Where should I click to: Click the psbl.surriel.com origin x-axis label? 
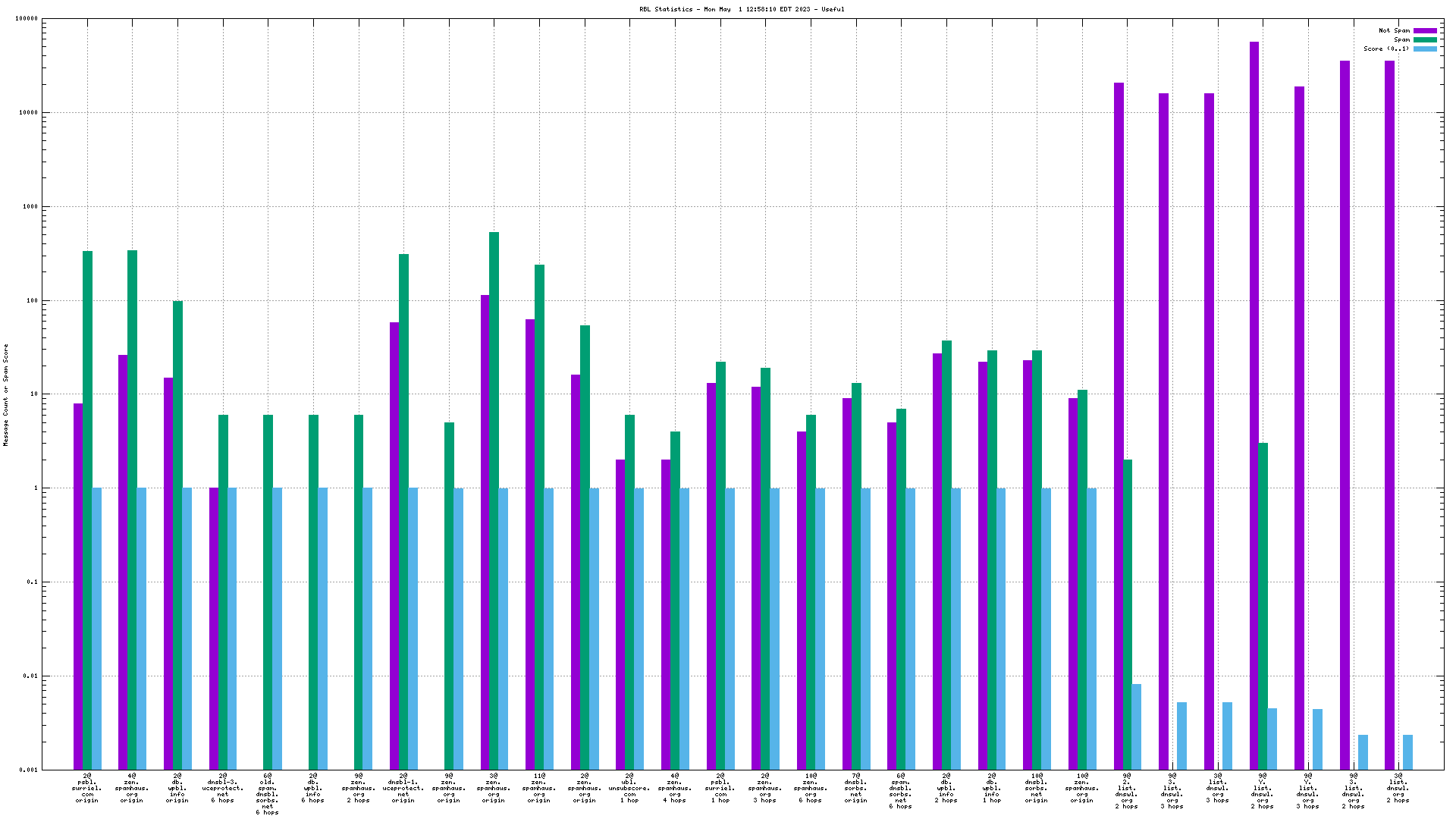coord(87,788)
